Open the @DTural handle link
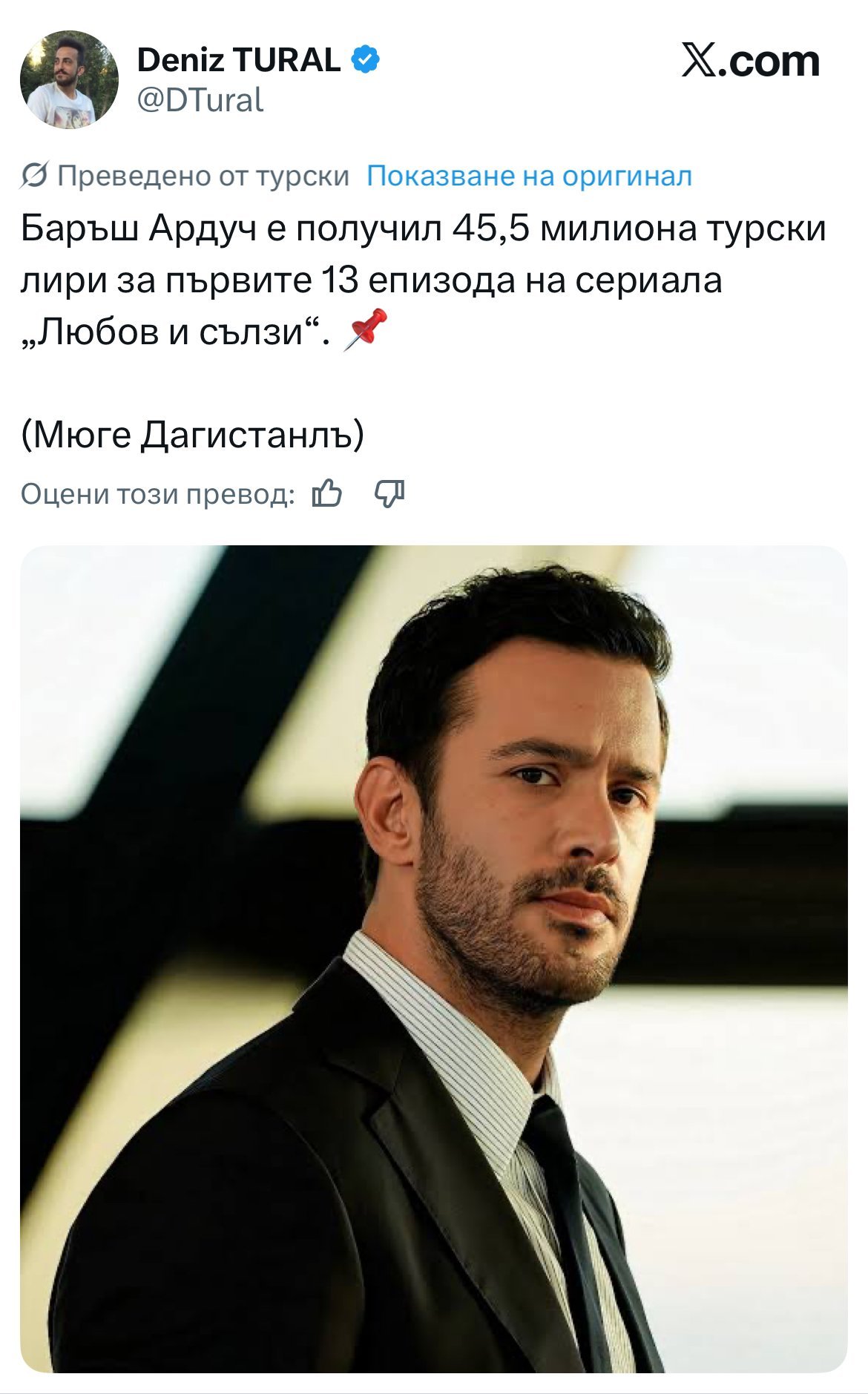 (x=200, y=99)
